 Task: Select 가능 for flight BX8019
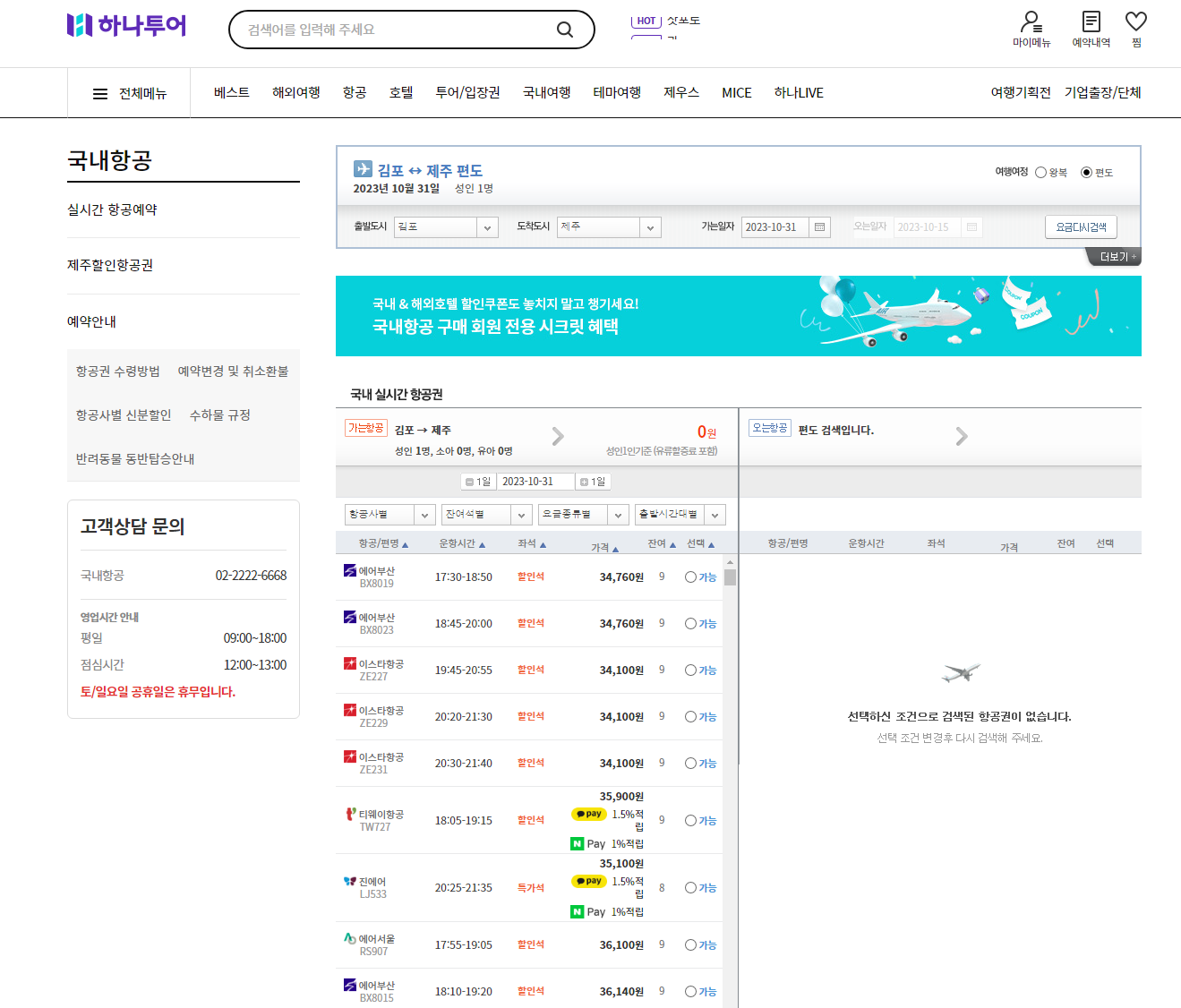689,577
